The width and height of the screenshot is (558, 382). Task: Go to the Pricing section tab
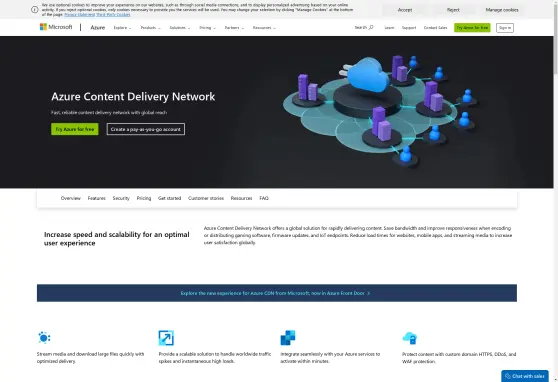coord(144,198)
